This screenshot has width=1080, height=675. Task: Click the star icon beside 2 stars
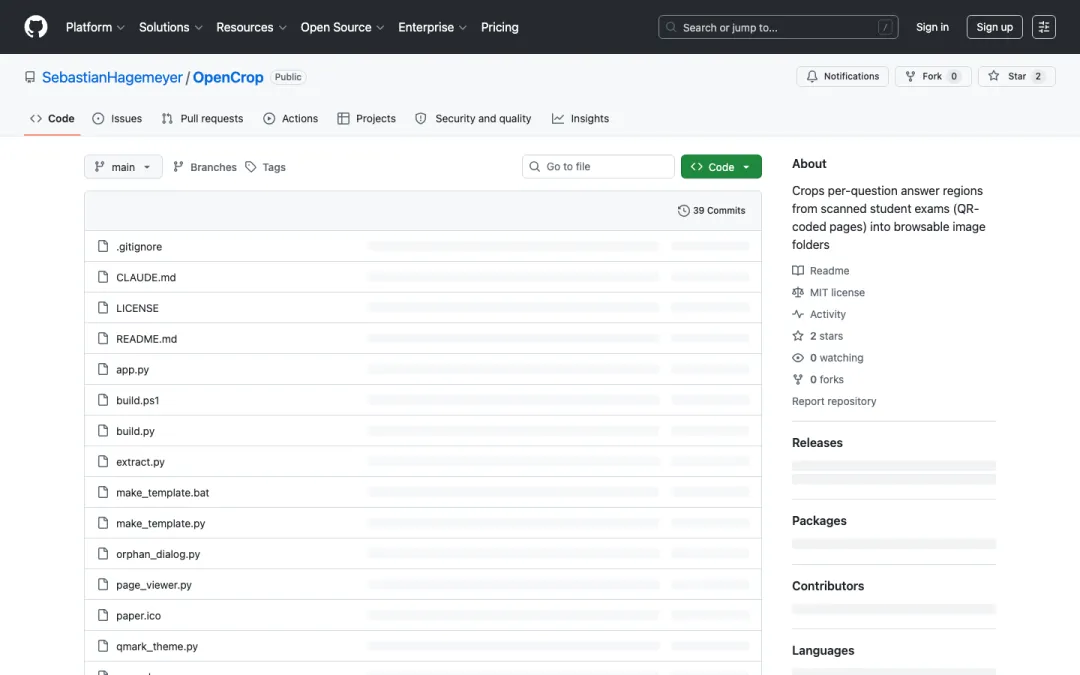pos(798,336)
